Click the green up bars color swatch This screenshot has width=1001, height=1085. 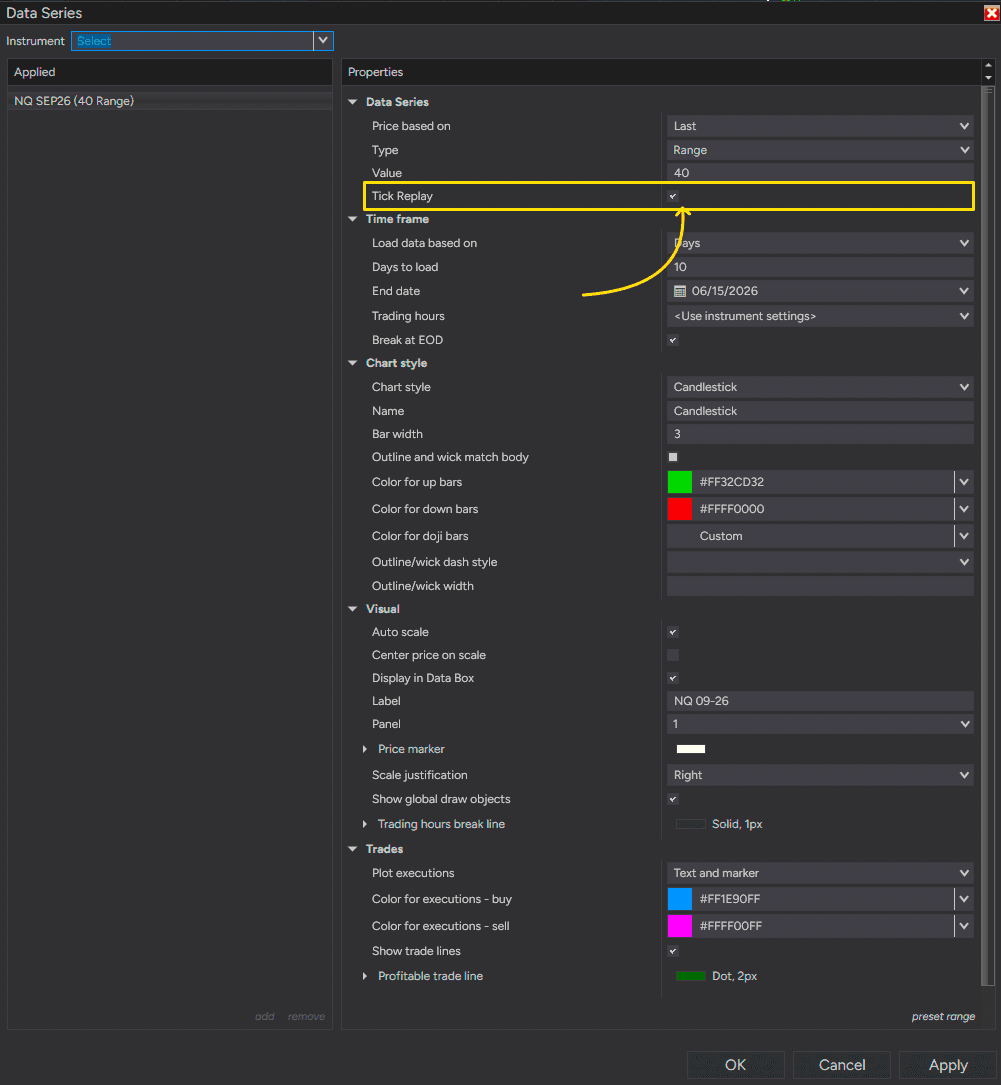[x=680, y=482]
